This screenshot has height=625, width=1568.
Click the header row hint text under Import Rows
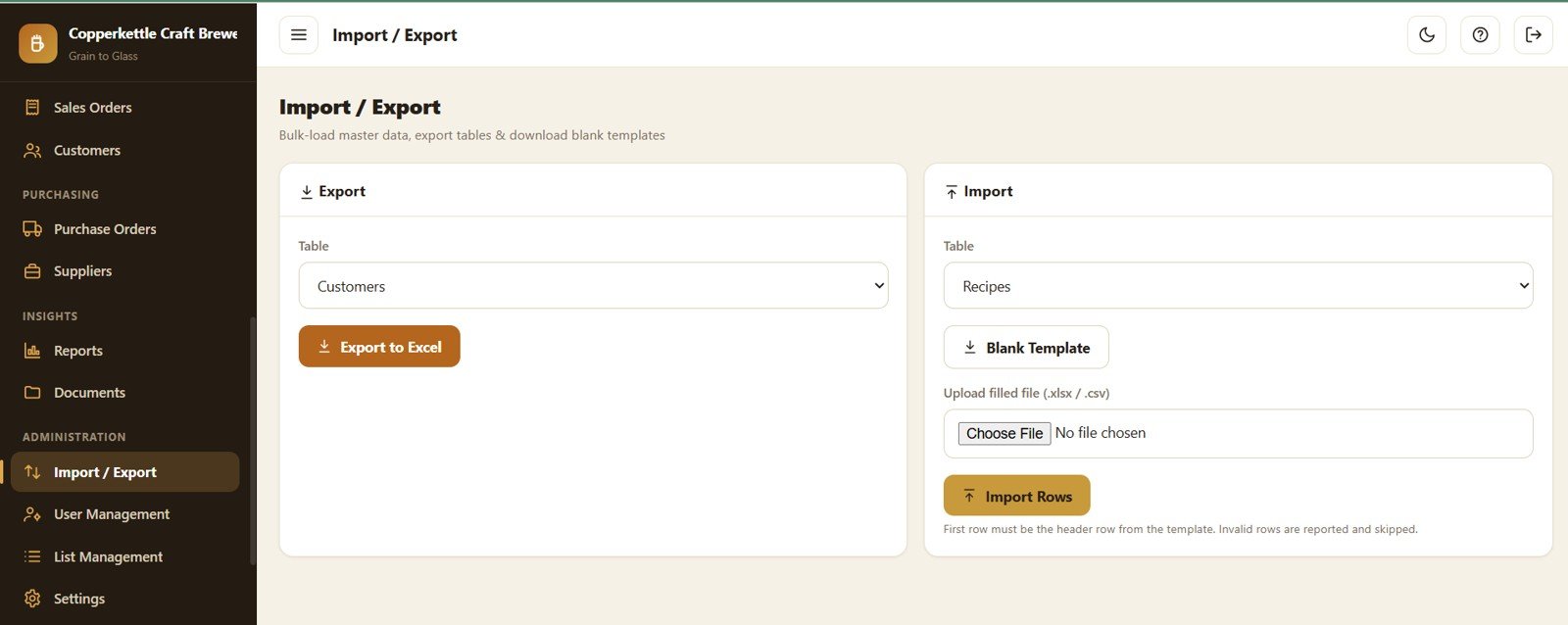click(1180, 529)
